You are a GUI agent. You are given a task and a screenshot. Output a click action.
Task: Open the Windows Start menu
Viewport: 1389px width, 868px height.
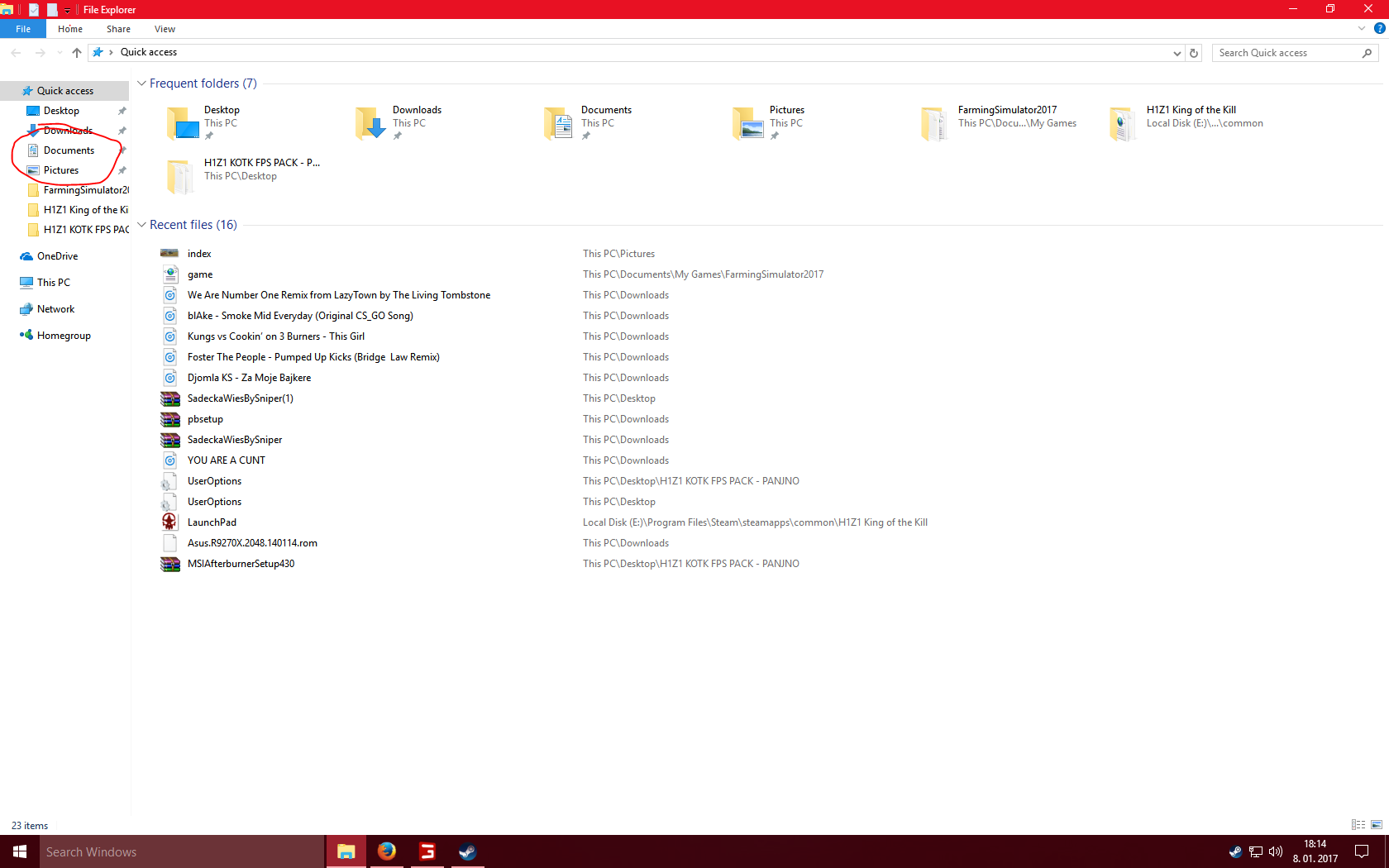(20, 851)
